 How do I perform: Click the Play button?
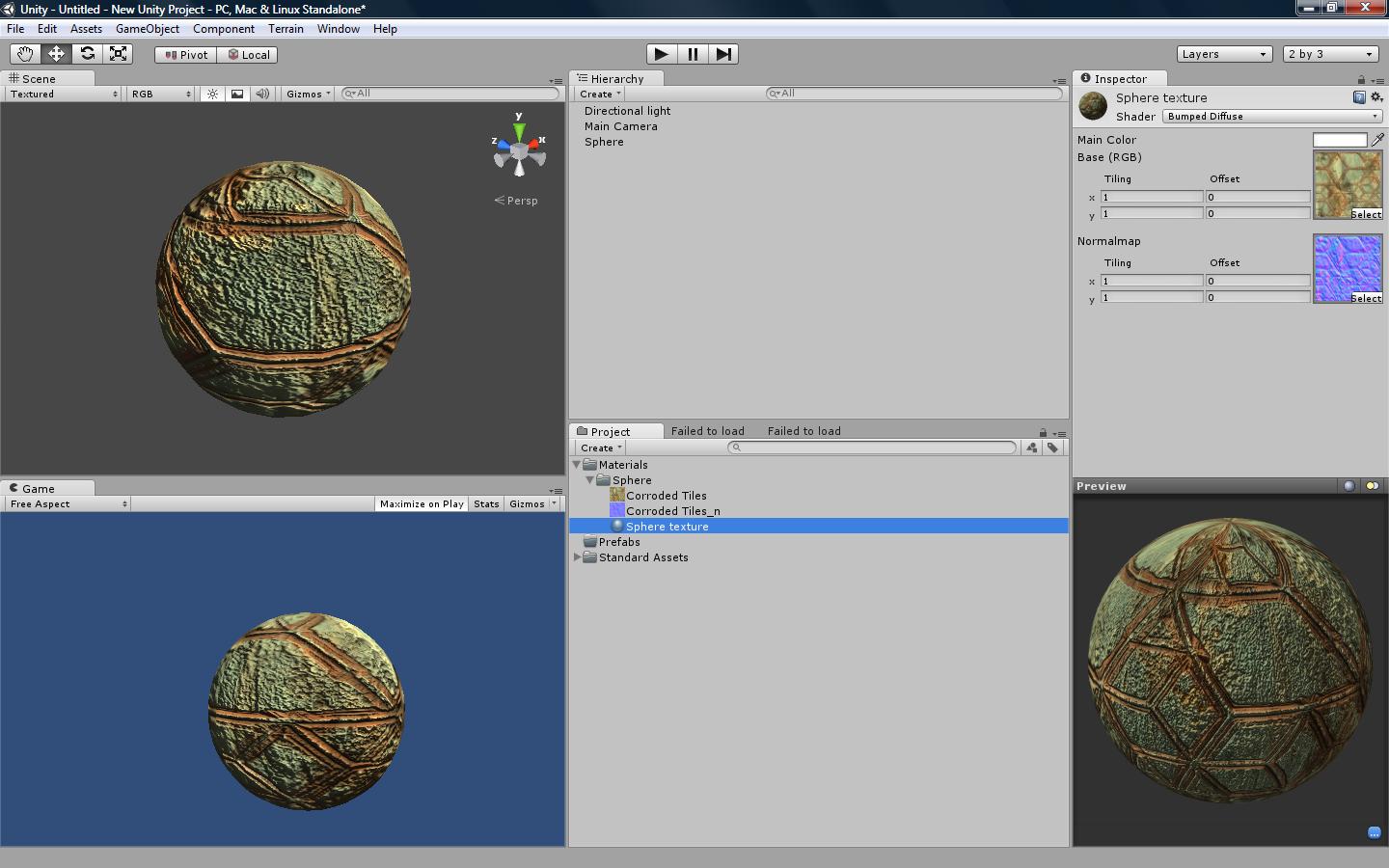[x=661, y=54]
